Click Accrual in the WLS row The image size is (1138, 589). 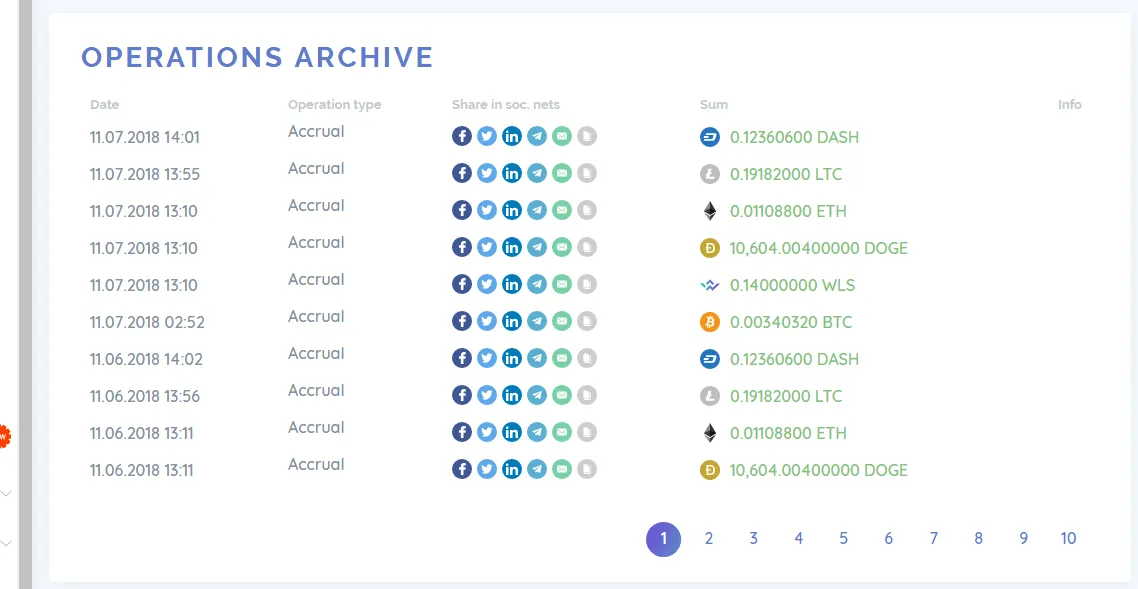(316, 279)
